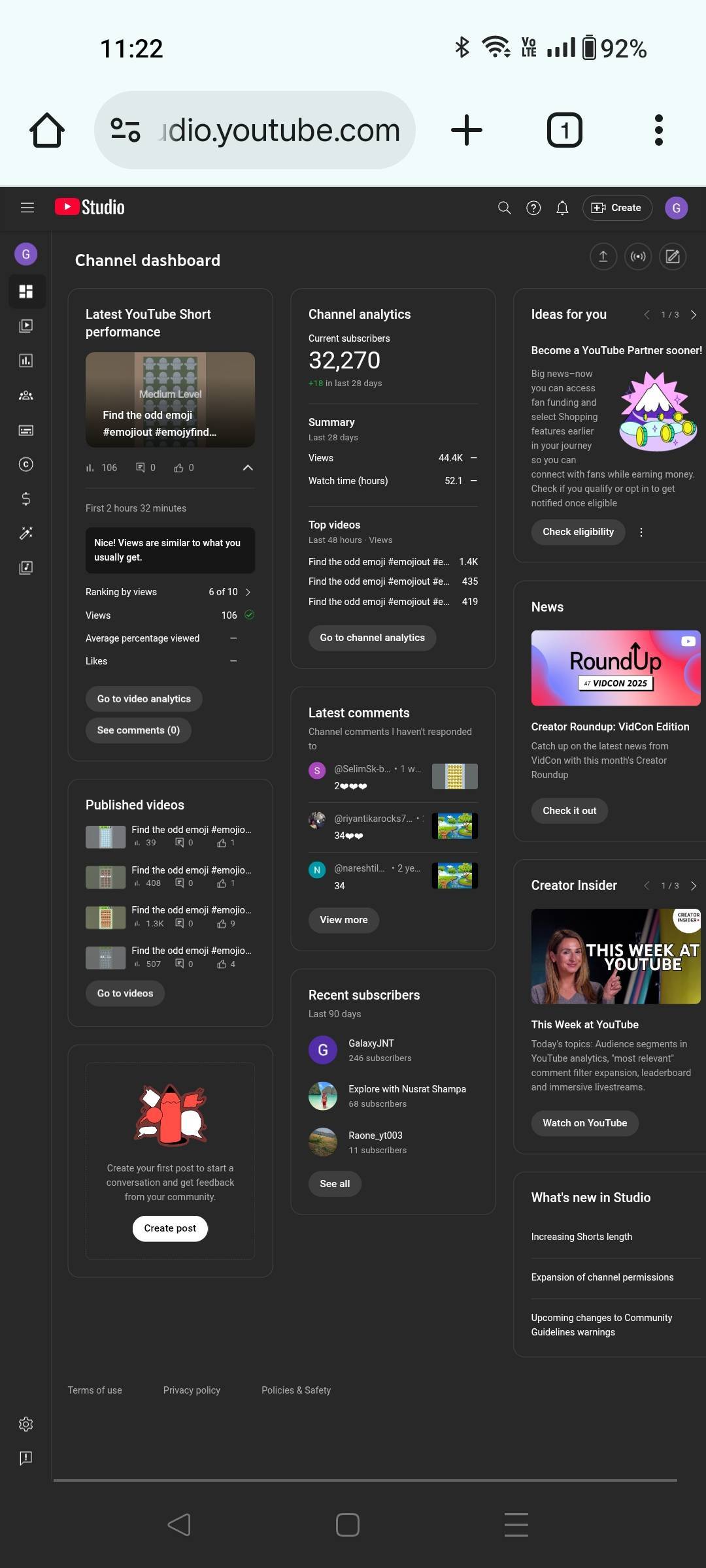
Task: Open the Content sidebar icon
Action: click(x=26, y=326)
